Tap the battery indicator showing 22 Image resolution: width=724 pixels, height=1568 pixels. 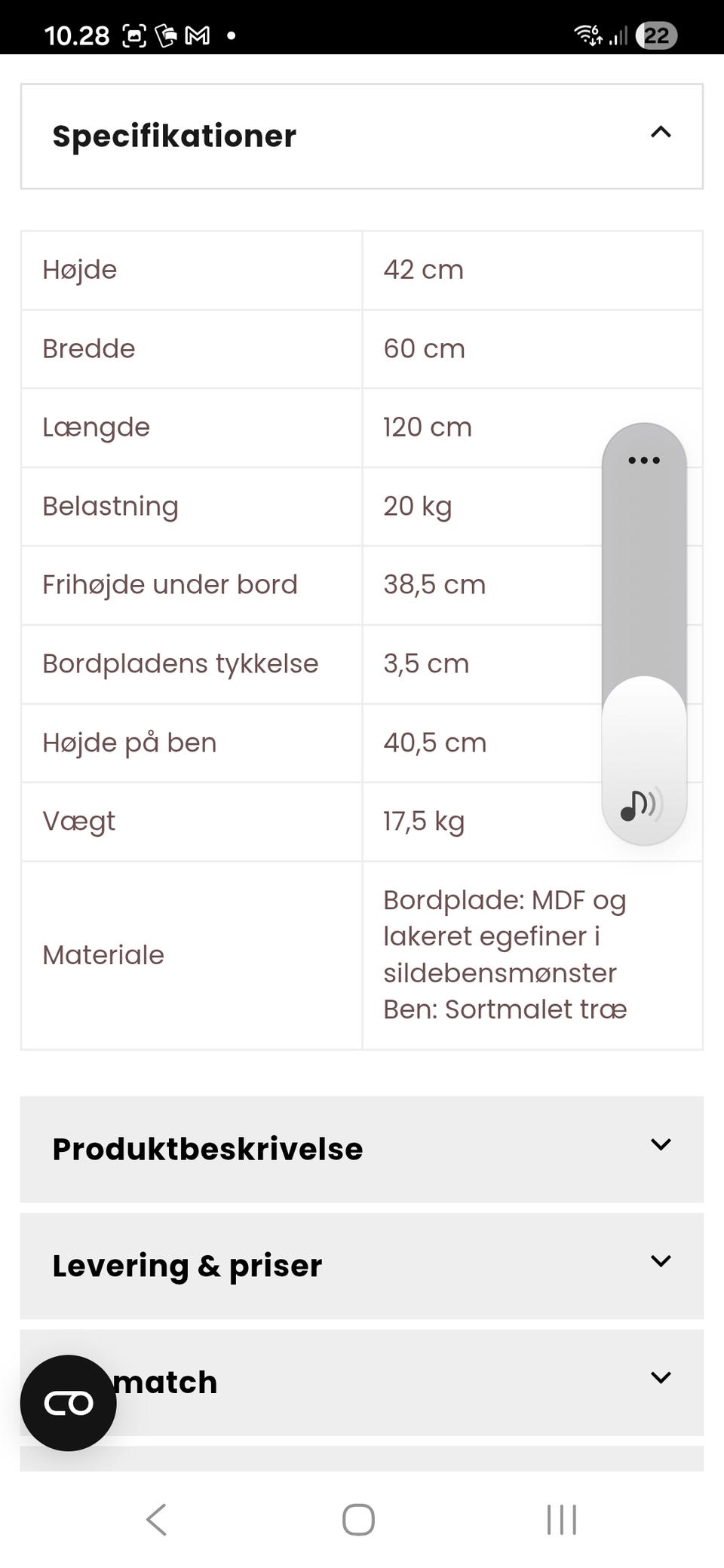656,35
